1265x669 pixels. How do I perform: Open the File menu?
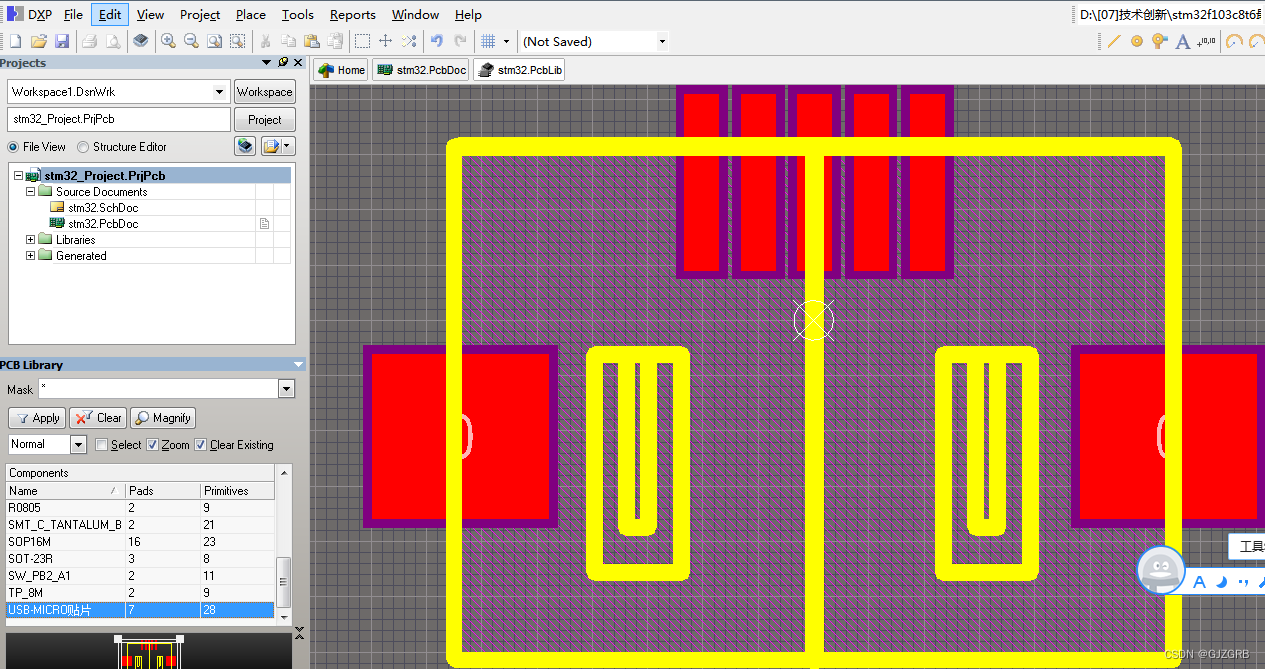(x=73, y=14)
